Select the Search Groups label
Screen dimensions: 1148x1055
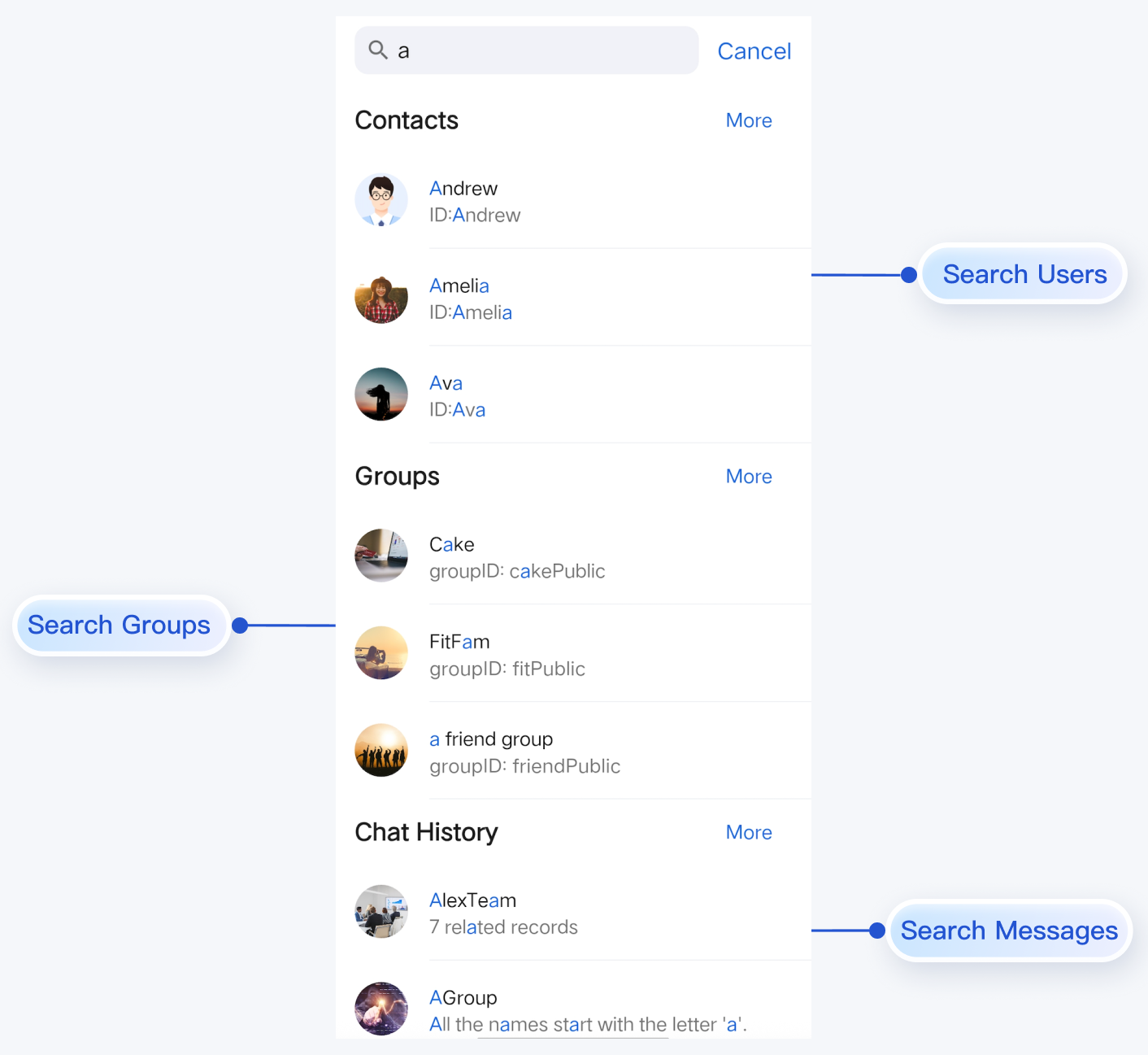click(x=120, y=625)
